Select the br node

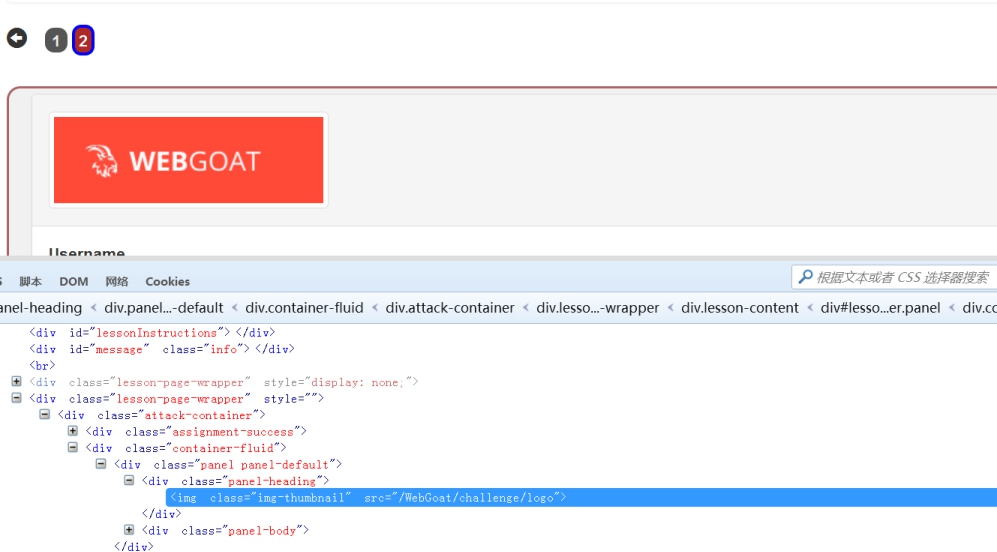[42, 366]
